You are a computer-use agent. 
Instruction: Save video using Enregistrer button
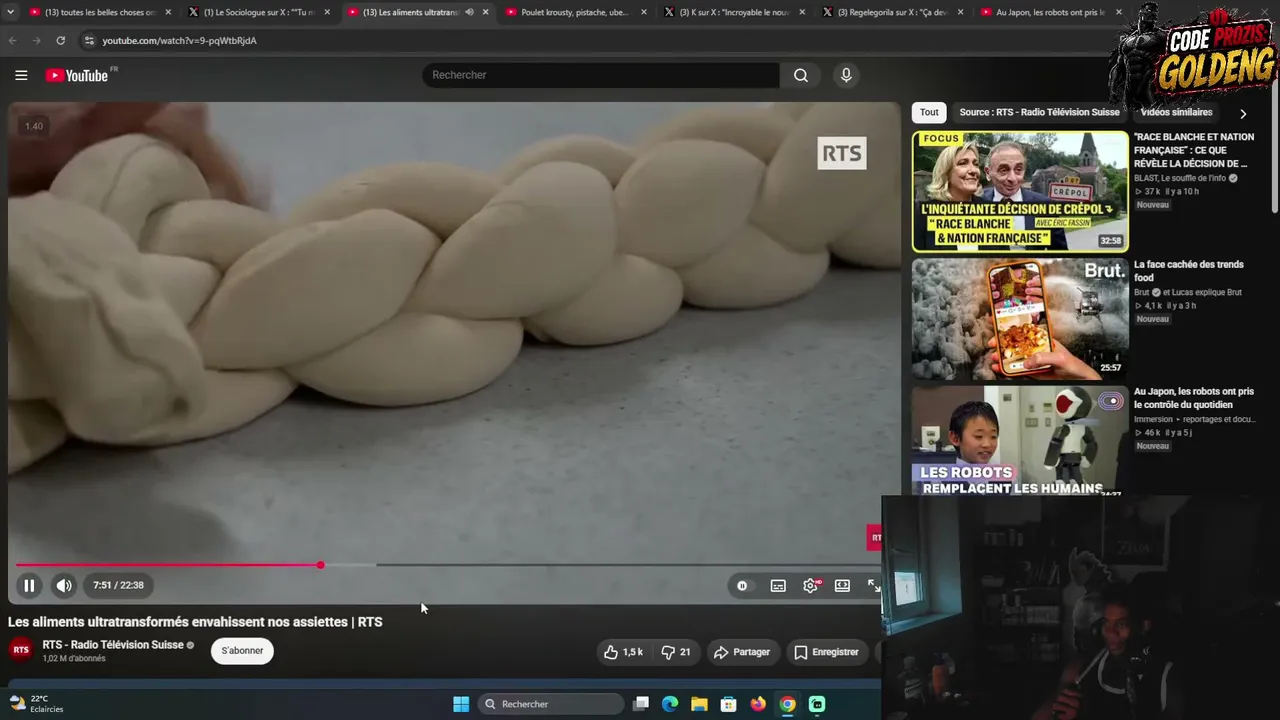826,652
